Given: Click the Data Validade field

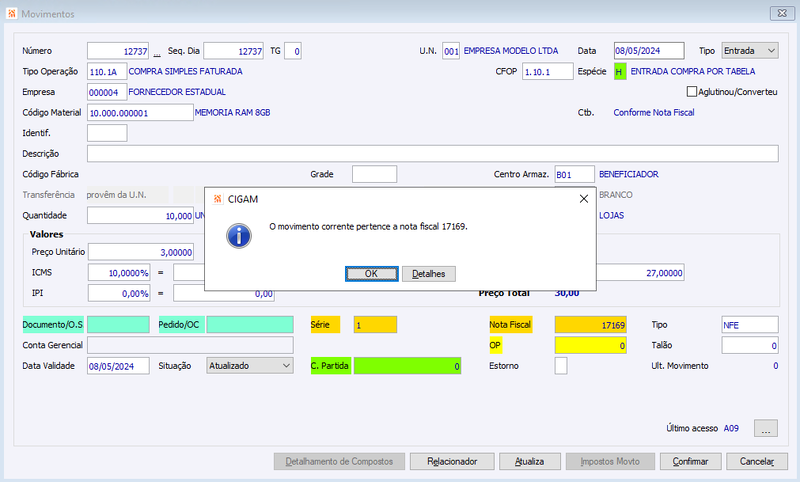Looking at the screenshot, I should pyautogui.click(x=118, y=366).
